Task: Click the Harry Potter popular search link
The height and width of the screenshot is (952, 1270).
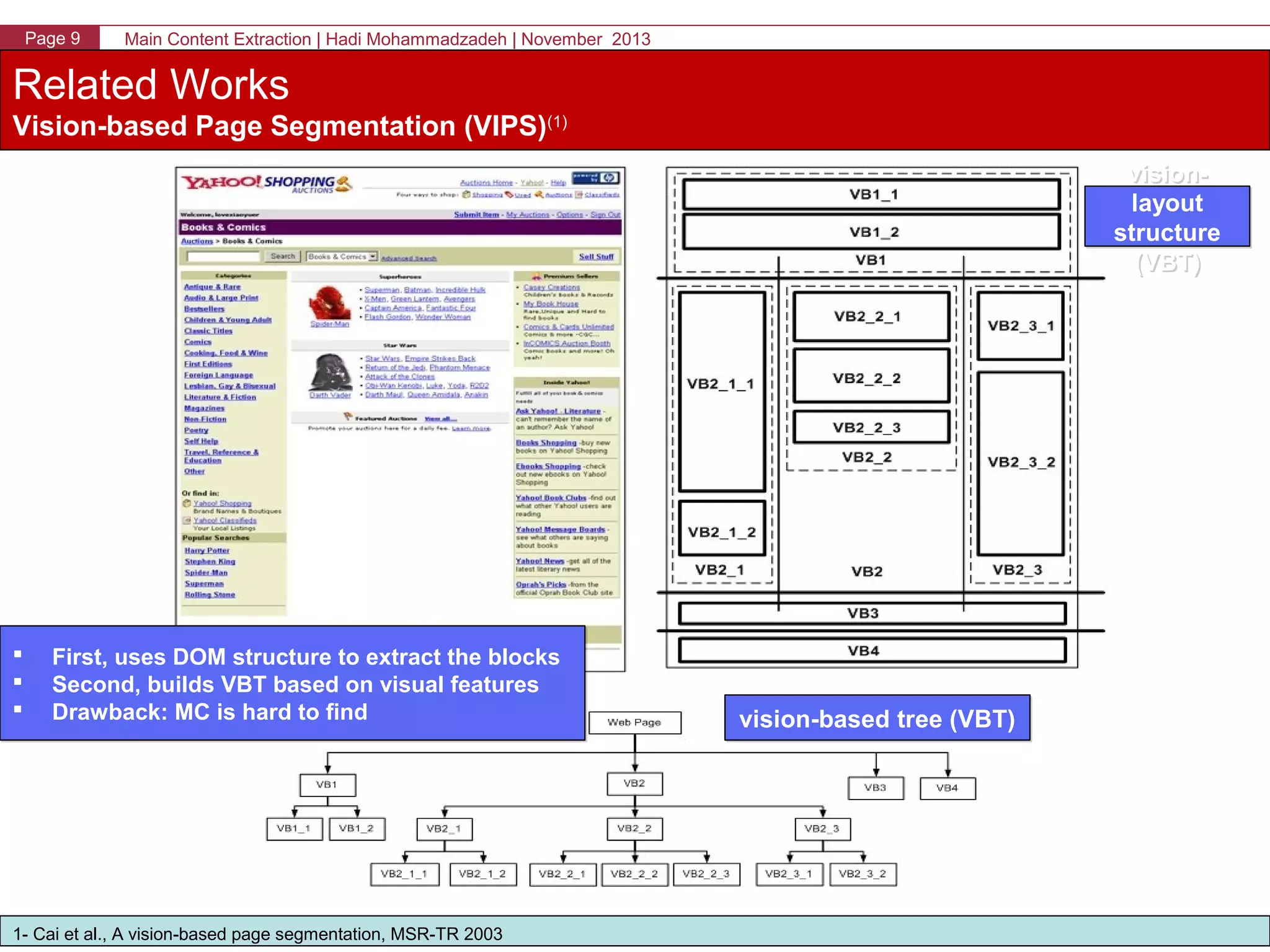Action: click(207, 550)
